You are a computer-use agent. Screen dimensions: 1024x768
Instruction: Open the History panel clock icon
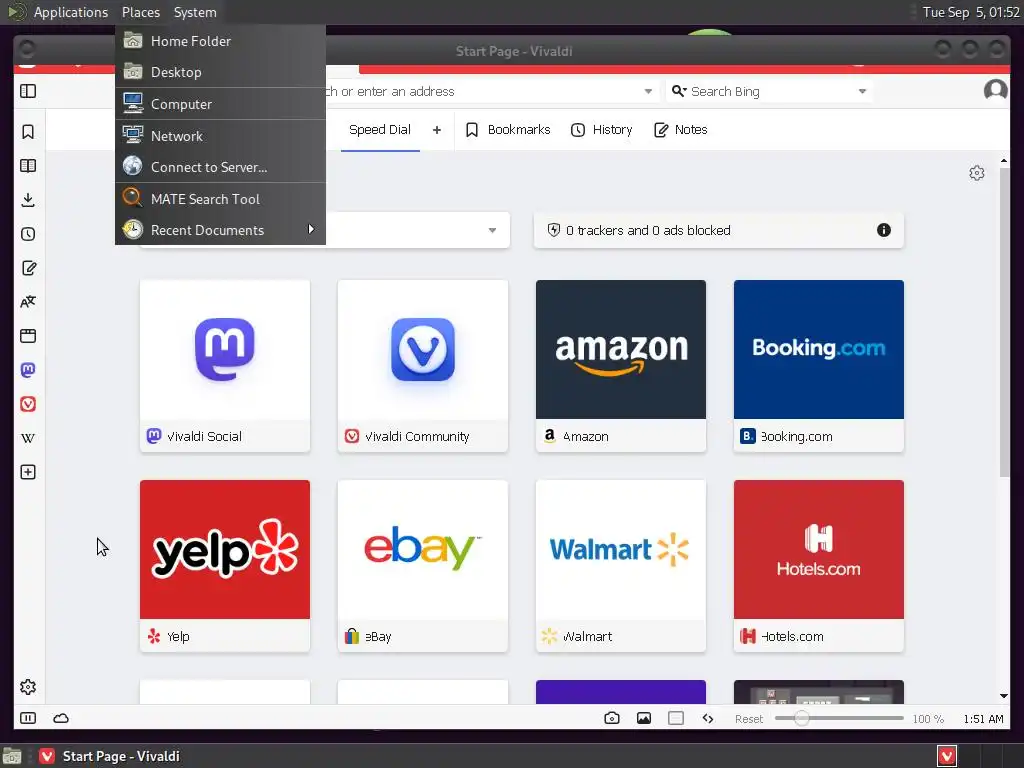[x=28, y=234]
